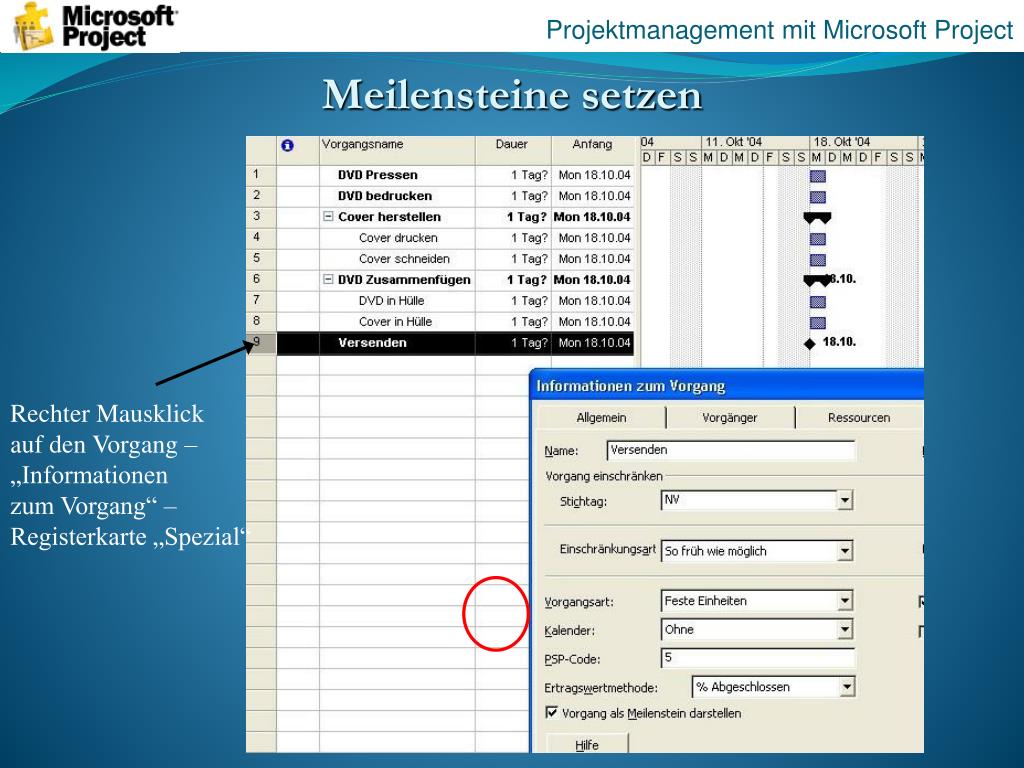Image resolution: width=1024 pixels, height=768 pixels.
Task: Click the DVD in Hülle task name cell
Action: pyautogui.click(x=397, y=300)
